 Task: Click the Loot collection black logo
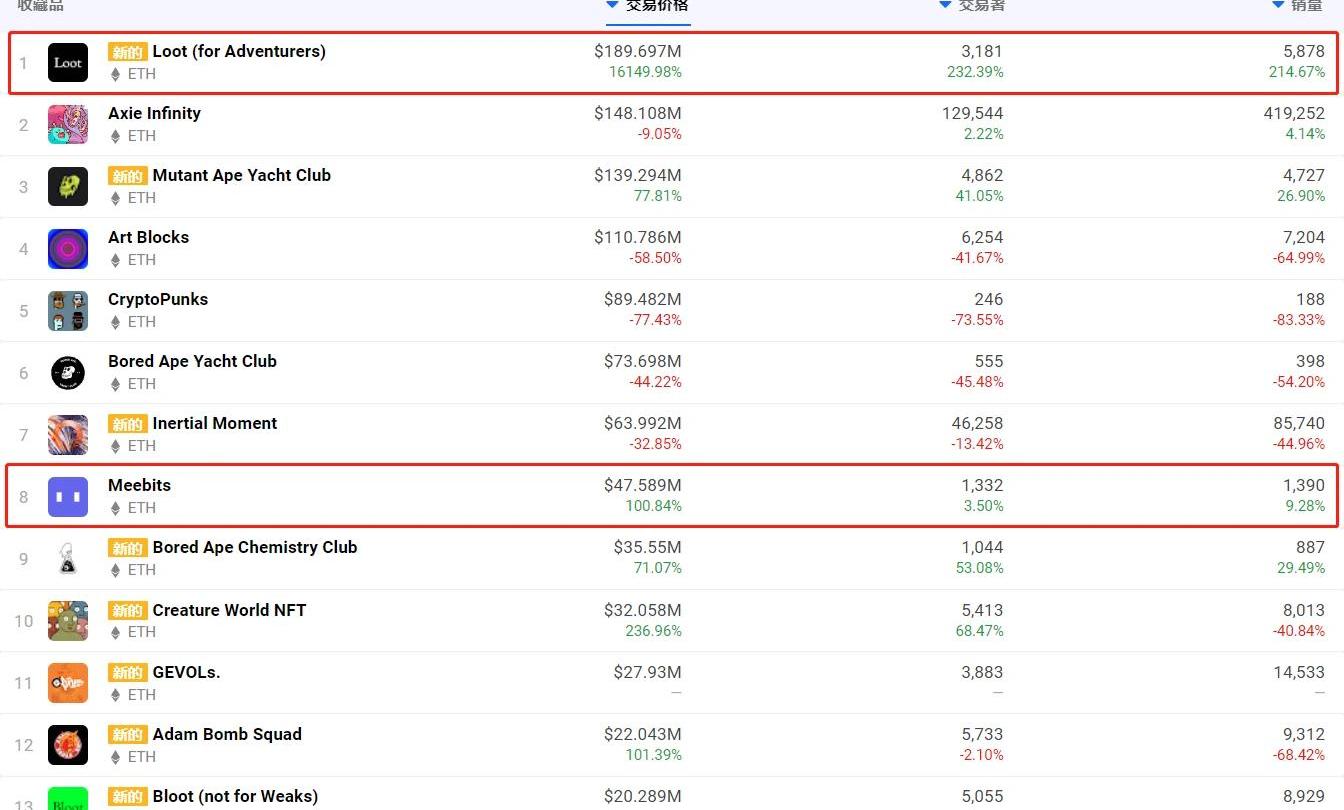click(68, 63)
